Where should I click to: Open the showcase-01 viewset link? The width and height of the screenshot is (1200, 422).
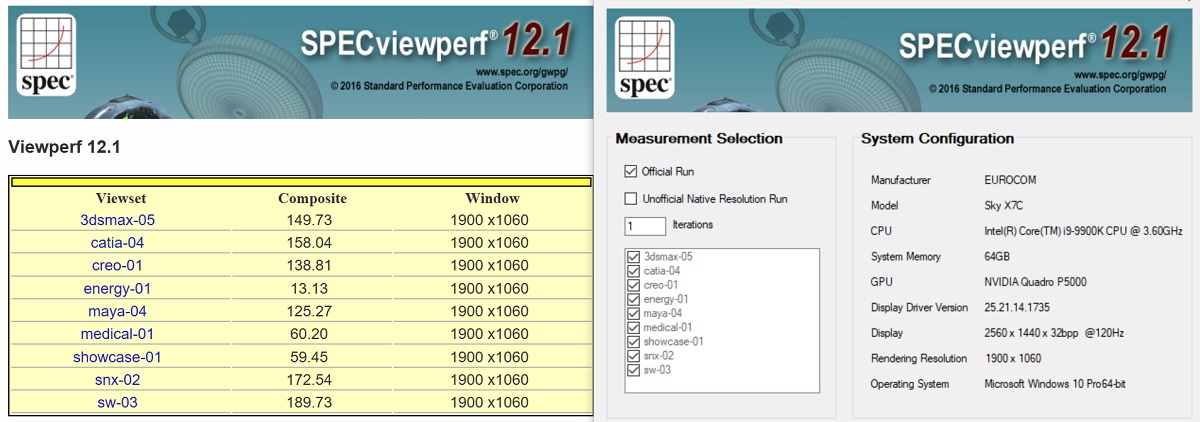118,357
